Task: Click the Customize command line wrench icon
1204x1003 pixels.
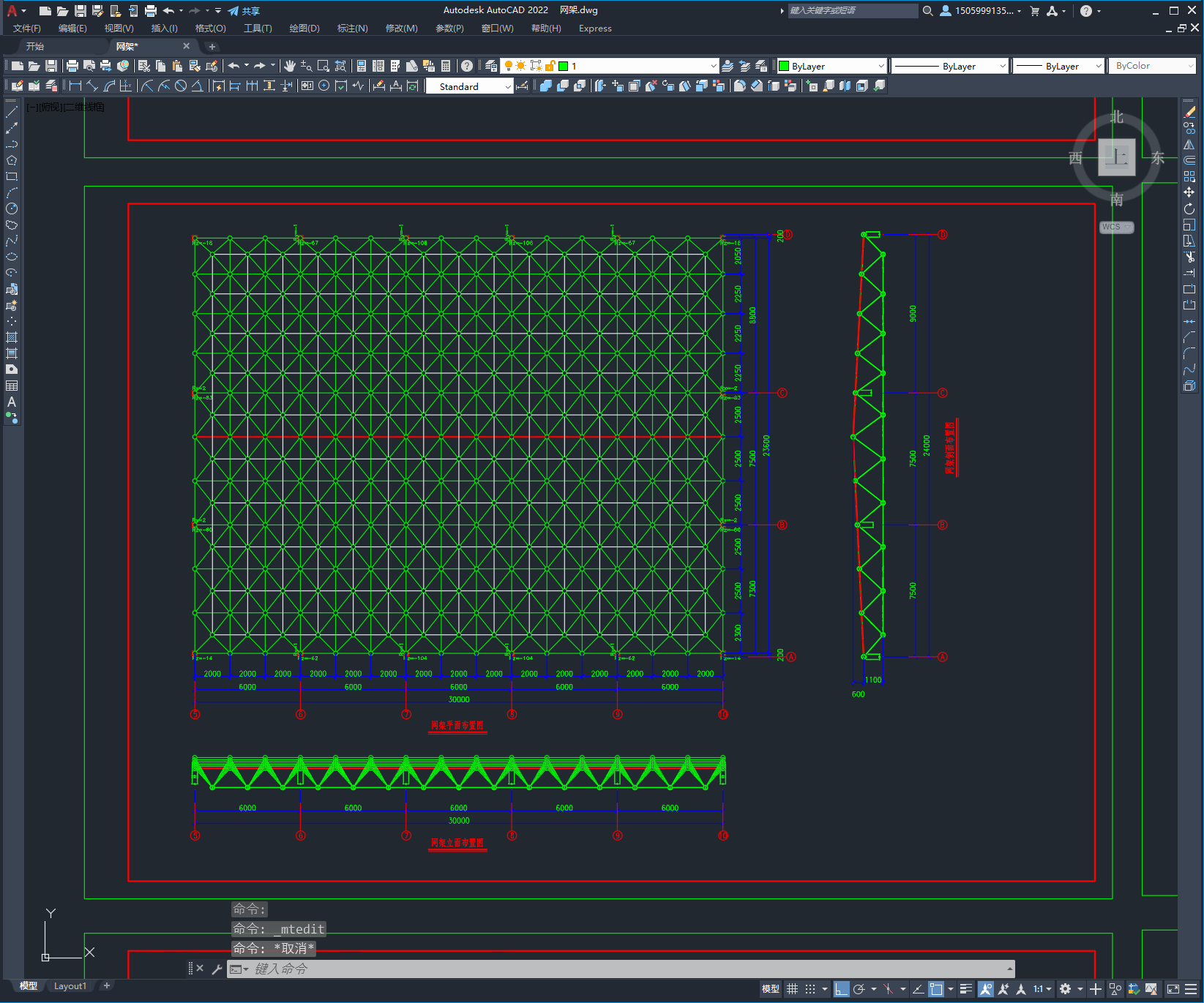Action: tap(217, 969)
